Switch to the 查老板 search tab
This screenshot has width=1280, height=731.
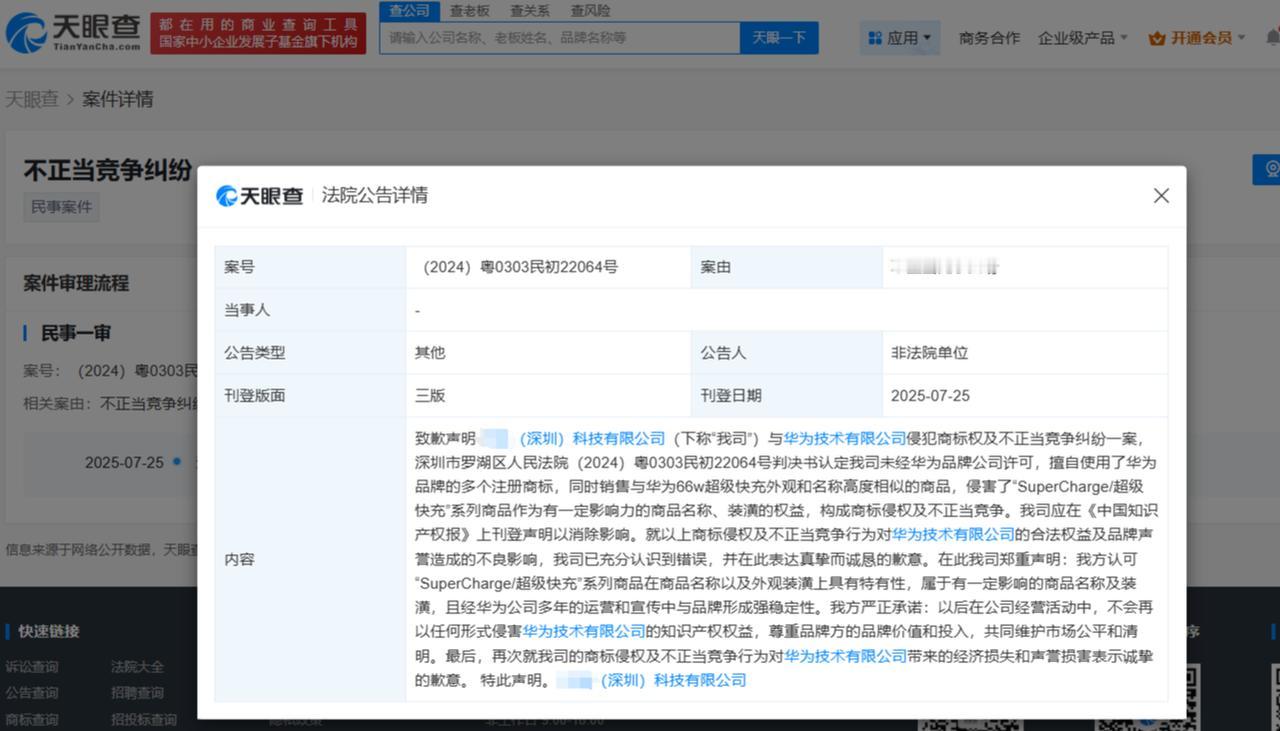(x=469, y=11)
